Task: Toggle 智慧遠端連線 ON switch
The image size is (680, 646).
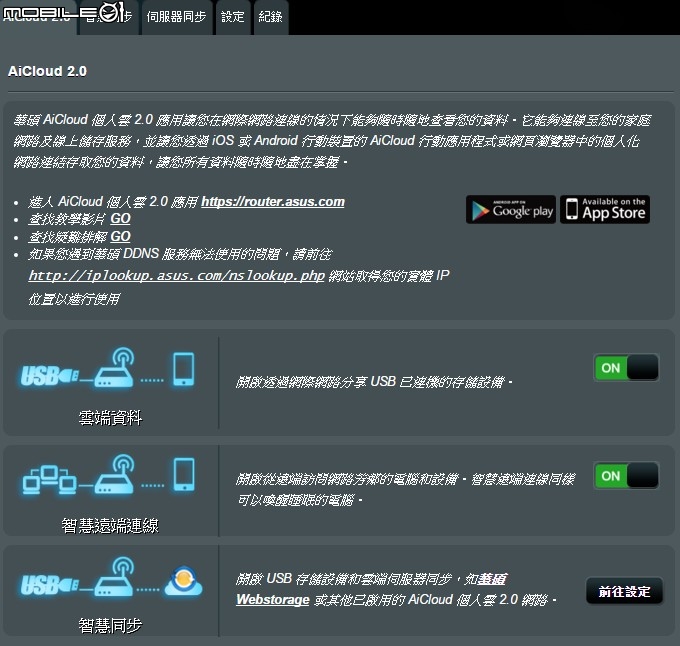Action: (x=626, y=476)
